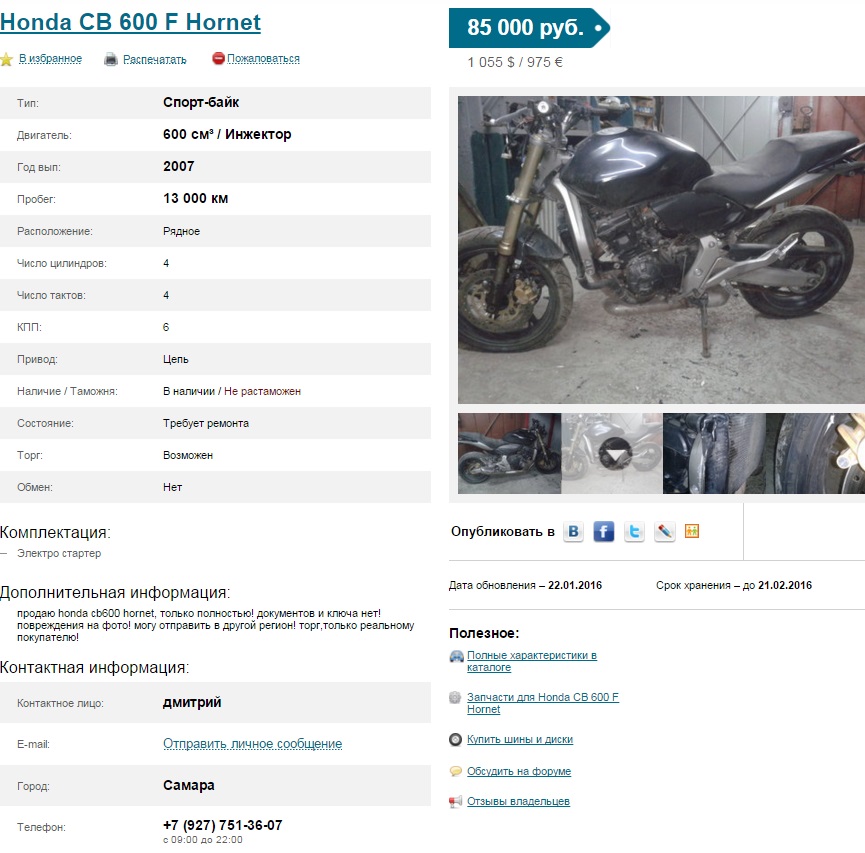
Task: Open Обсудить на форуме link
Action: pyautogui.click(x=519, y=771)
